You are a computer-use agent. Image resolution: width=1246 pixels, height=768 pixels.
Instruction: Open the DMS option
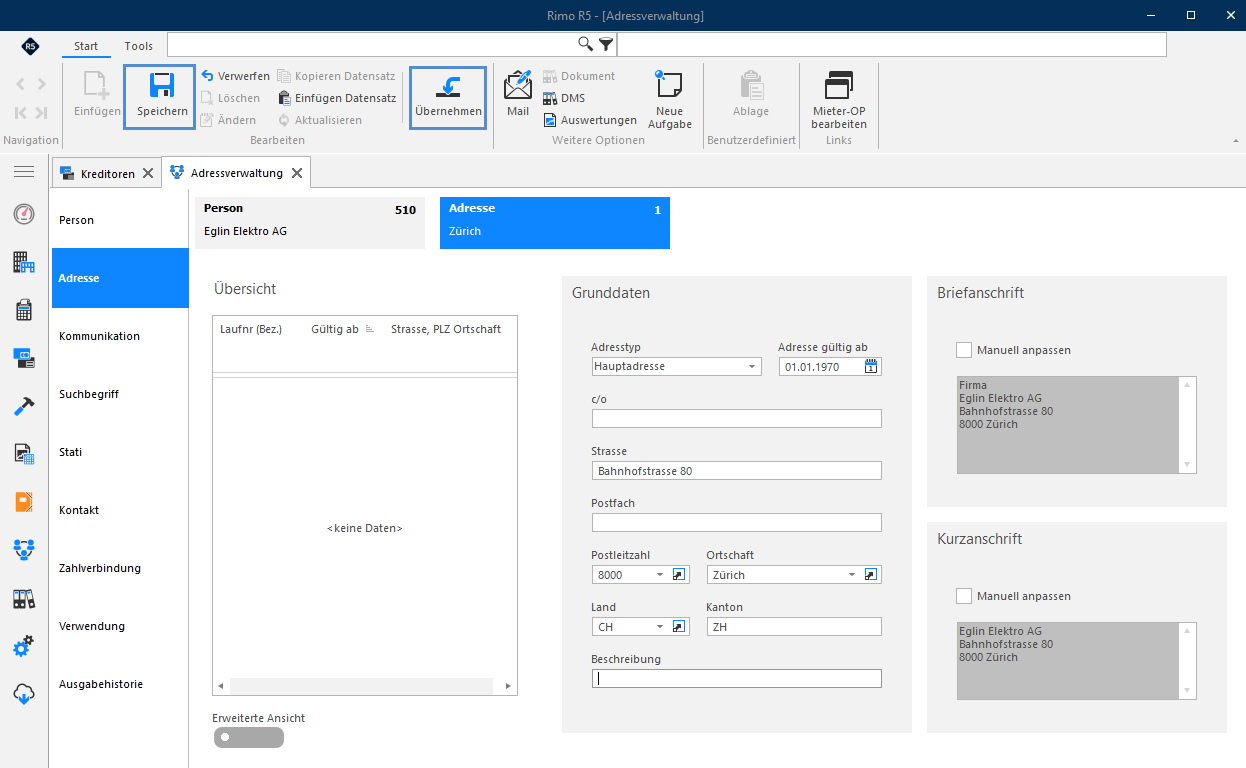(x=564, y=98)
